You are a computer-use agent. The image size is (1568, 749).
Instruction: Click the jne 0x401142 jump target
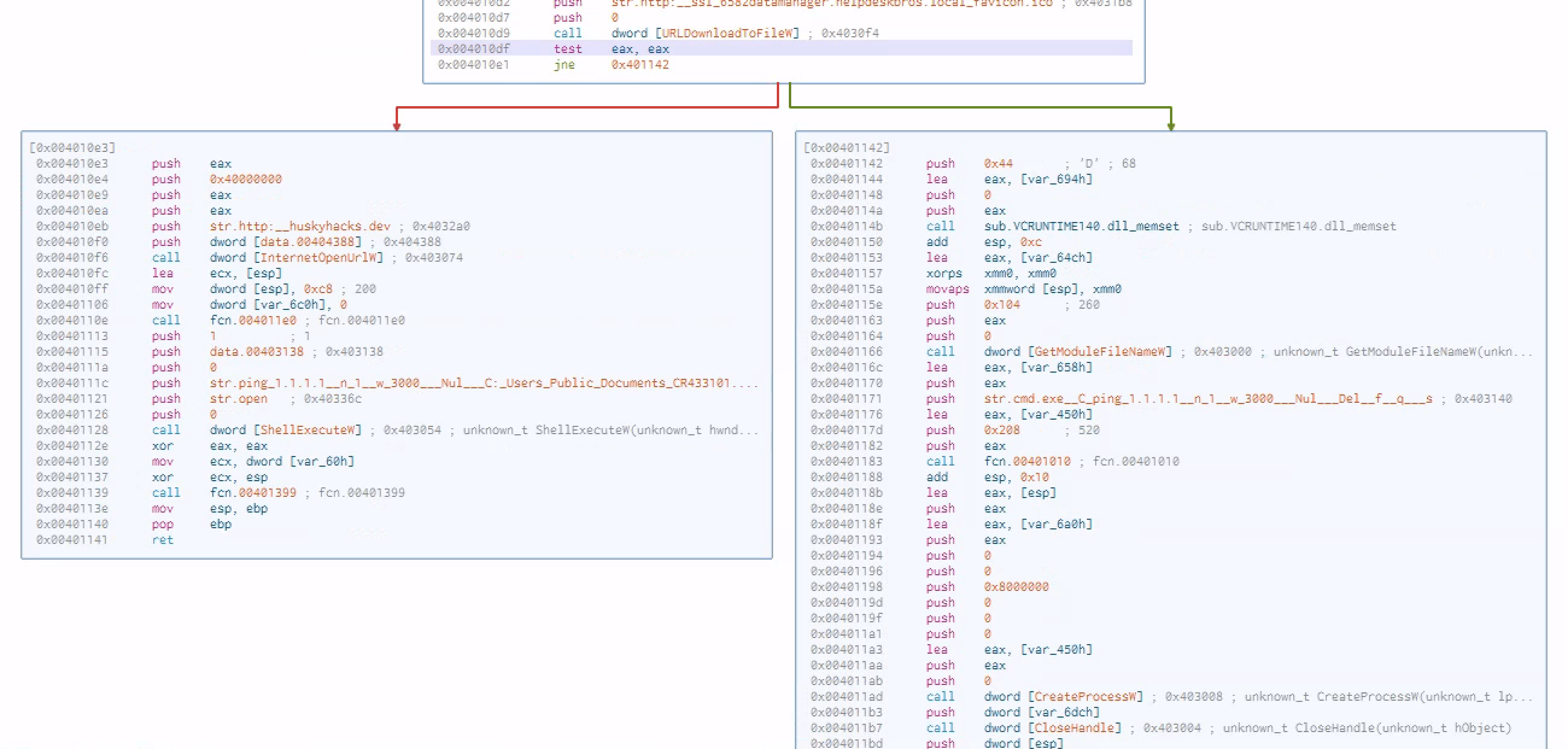tap(640, 65)
